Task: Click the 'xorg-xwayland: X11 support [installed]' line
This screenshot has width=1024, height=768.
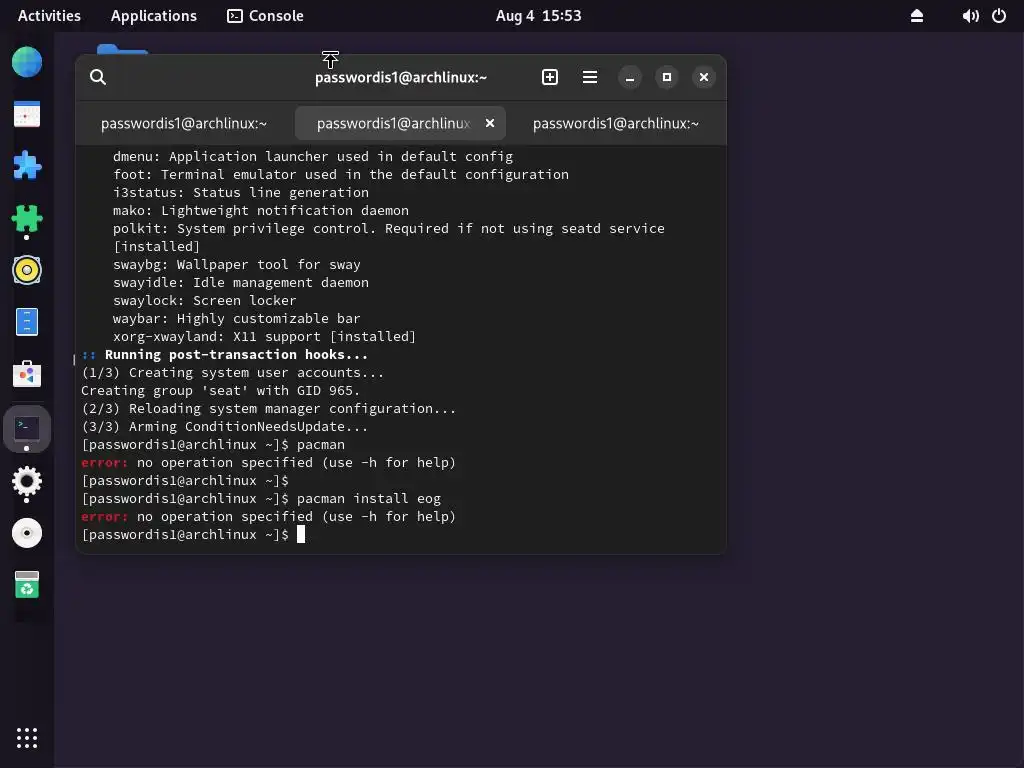Action: 264,336
